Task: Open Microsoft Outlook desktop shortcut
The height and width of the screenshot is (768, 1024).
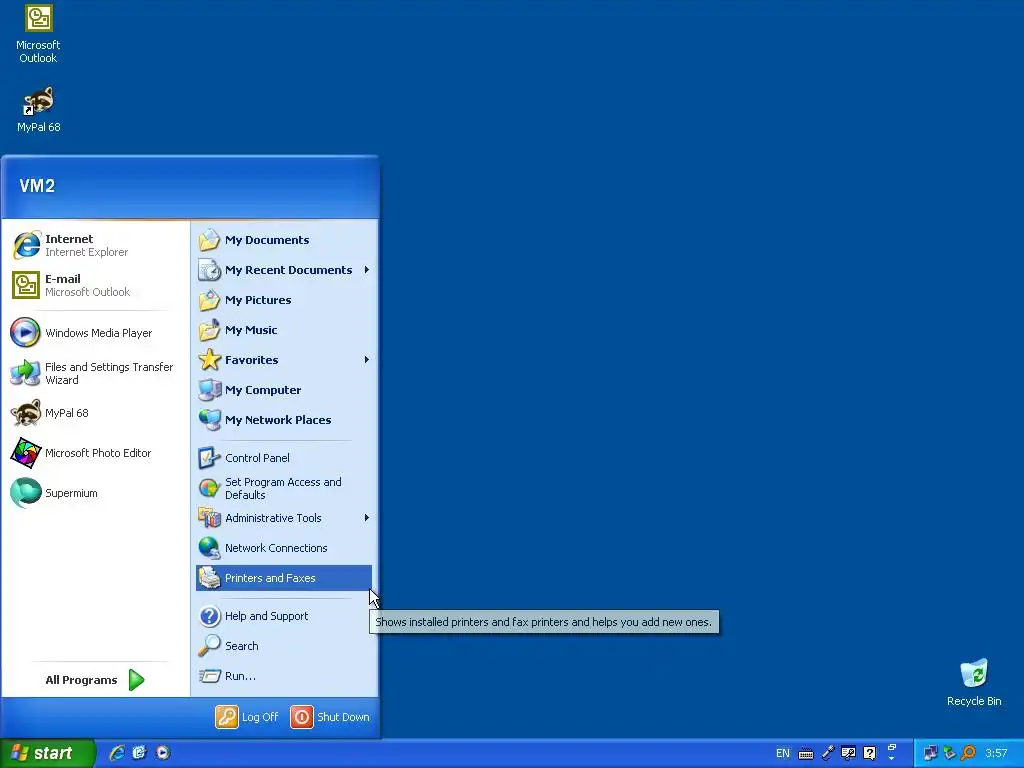Action: (x=38, y=33)
